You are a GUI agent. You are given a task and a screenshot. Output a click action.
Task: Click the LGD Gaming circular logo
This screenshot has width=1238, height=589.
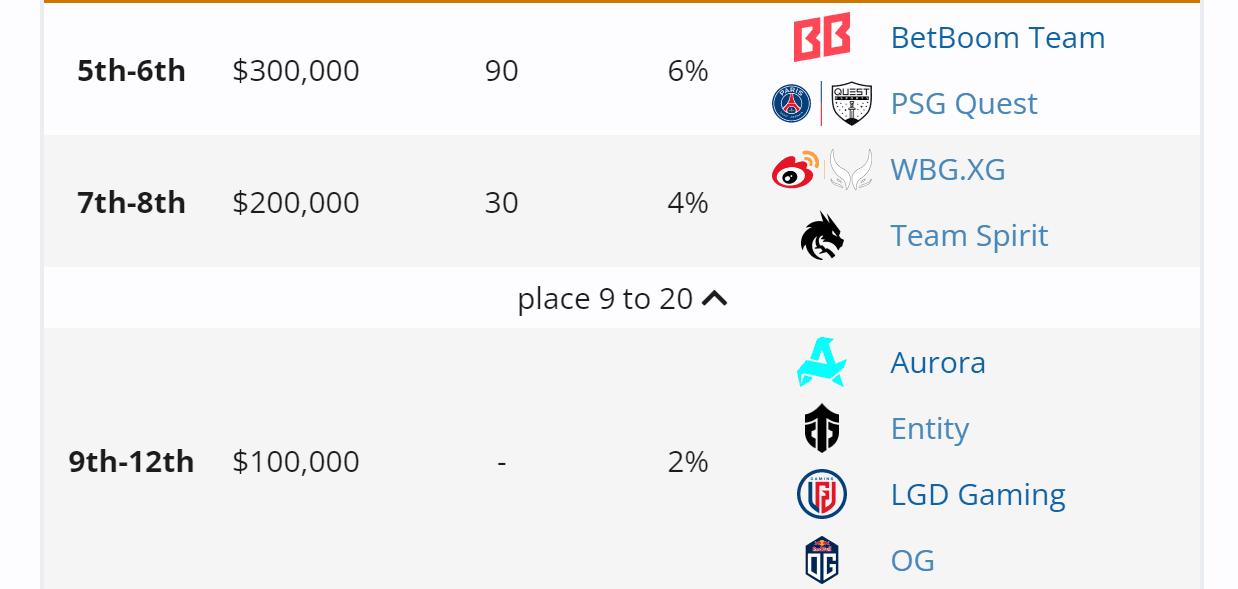point(821,495)
